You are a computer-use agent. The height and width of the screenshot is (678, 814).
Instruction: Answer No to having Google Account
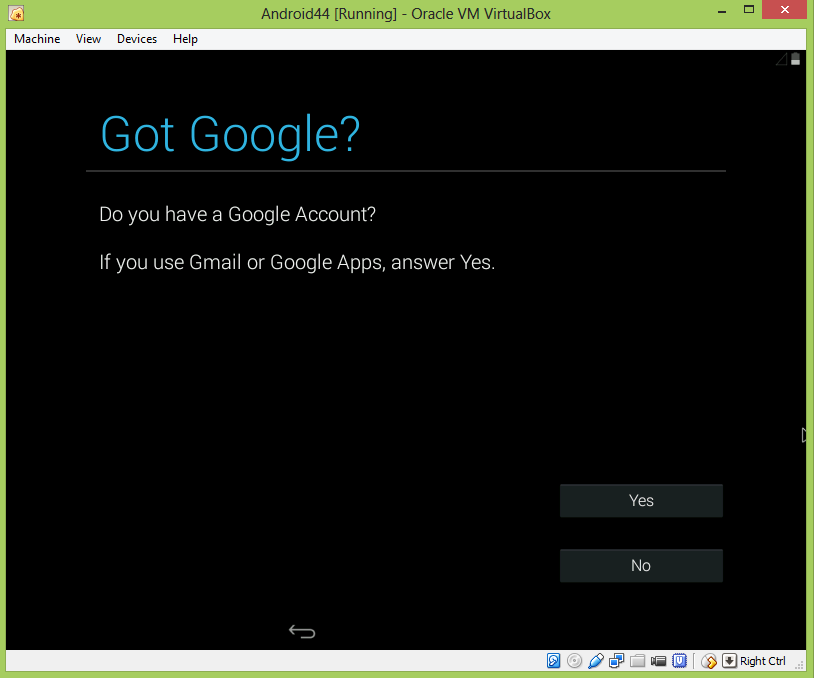(x=641, y=565)
